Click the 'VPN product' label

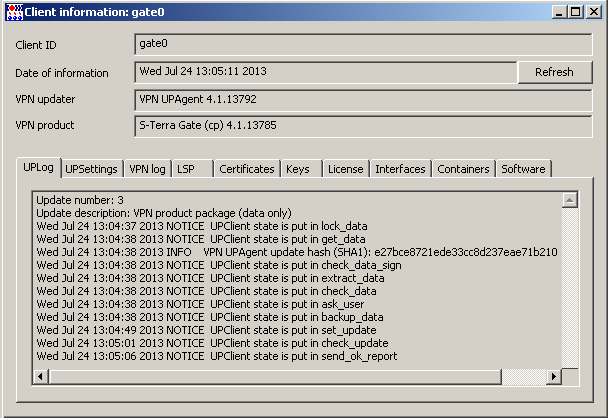point(45,125)
